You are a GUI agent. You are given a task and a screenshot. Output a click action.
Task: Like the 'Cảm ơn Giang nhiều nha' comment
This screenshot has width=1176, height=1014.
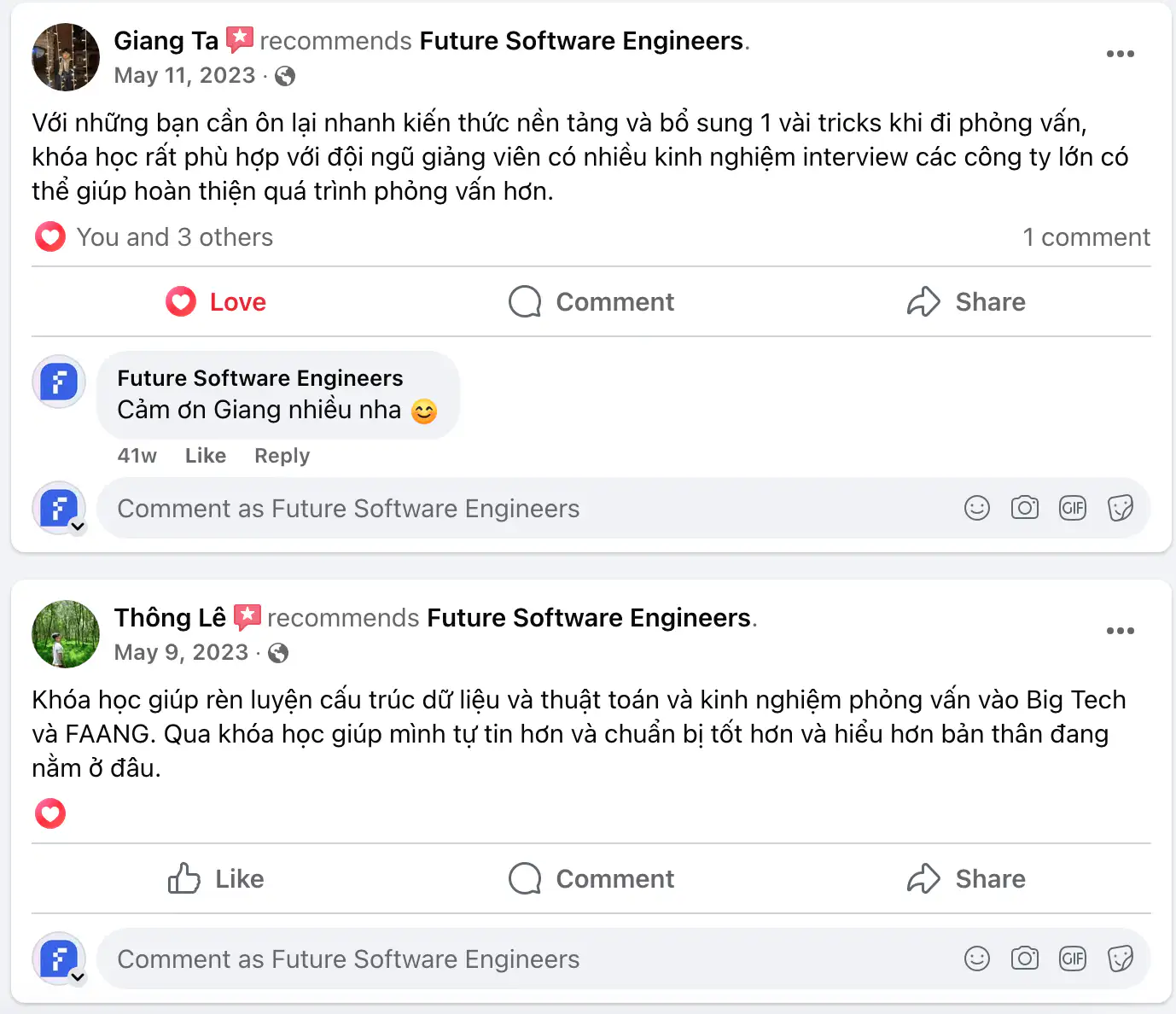pyautogui.click(x=206, y=456)
